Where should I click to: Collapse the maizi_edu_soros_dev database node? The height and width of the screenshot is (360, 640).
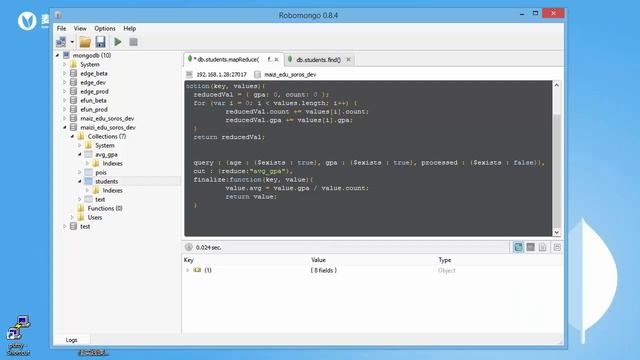(65, 127)
